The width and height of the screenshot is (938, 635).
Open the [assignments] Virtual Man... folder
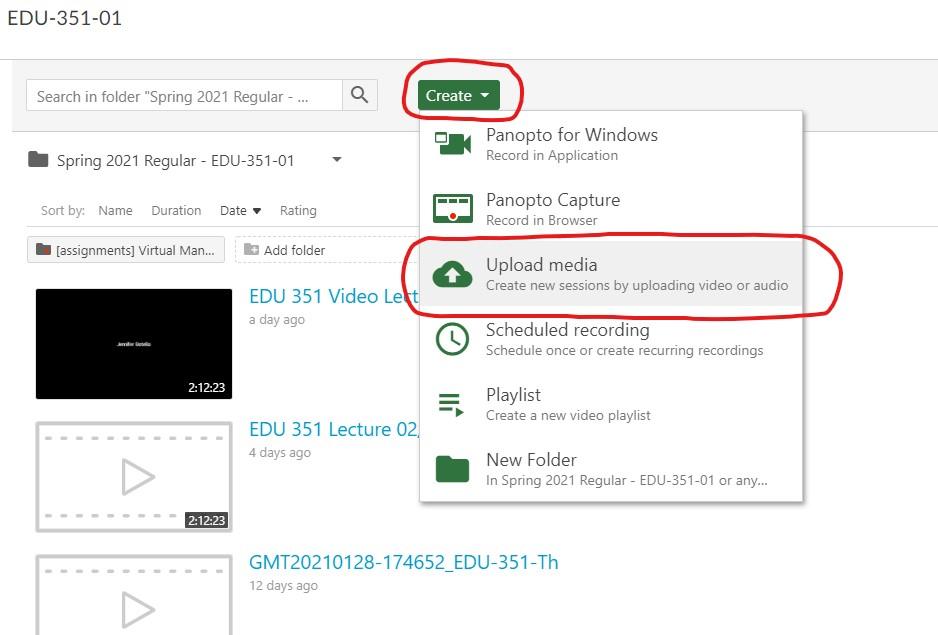126,250
